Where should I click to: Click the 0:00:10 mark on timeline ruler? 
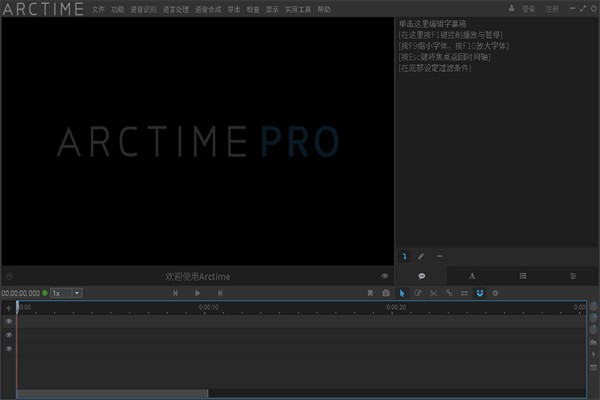point(209,307)
